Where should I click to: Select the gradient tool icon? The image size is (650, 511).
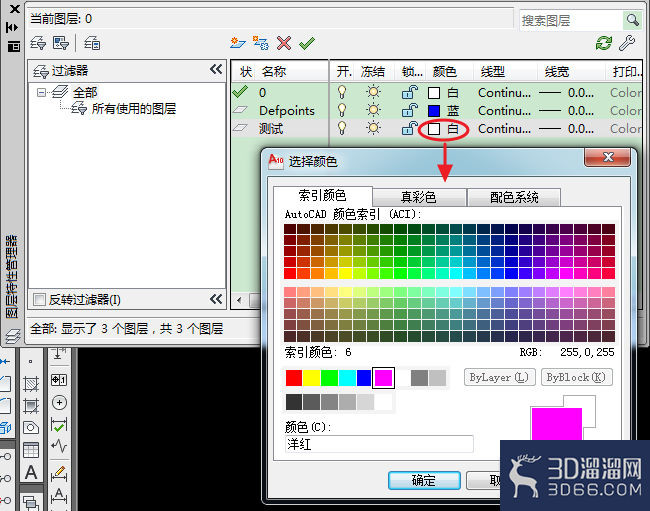point(31,405)
